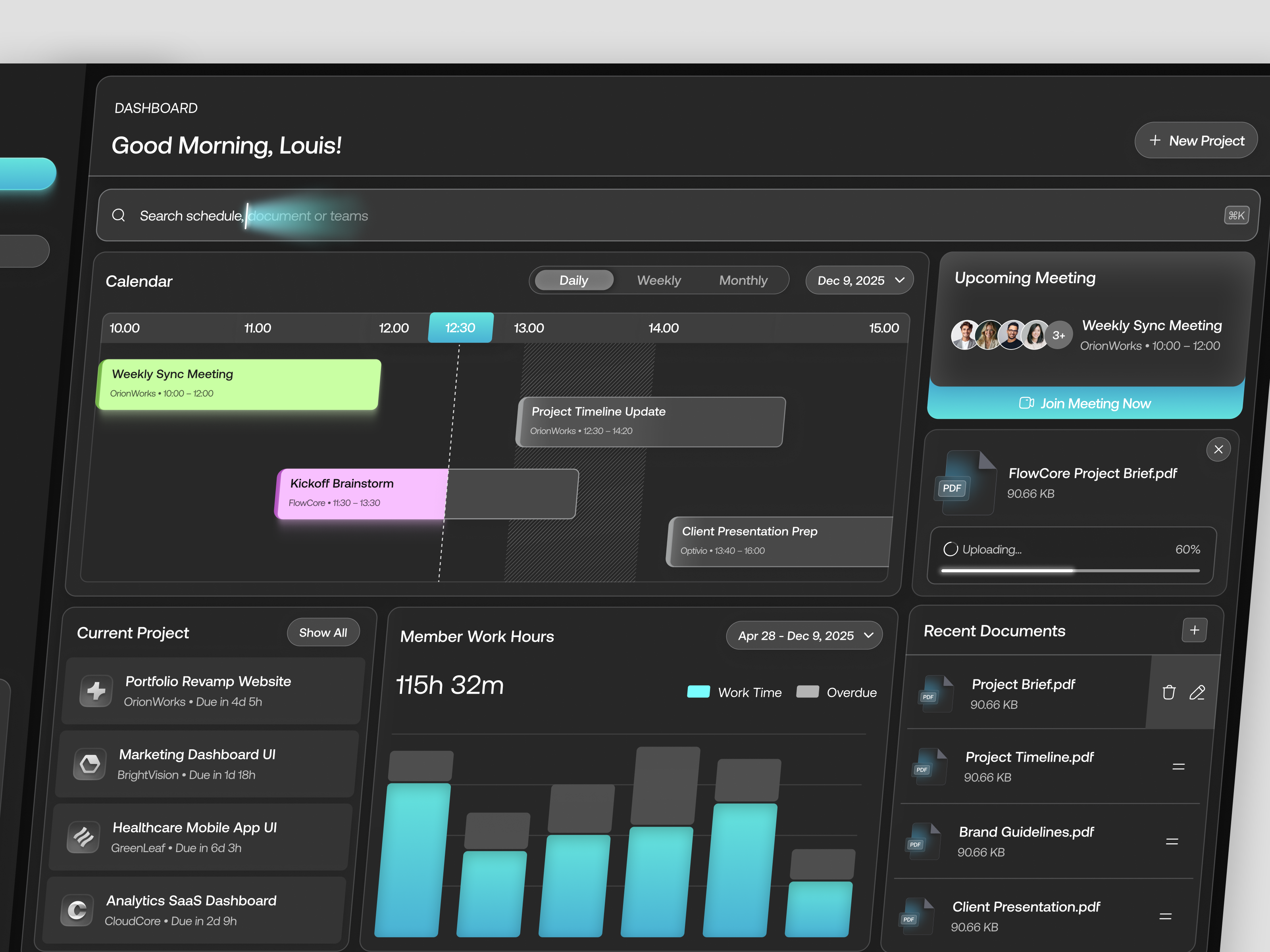
Task: Select the Daily view option
Action: pyautogui.click(x=573, y=280)
